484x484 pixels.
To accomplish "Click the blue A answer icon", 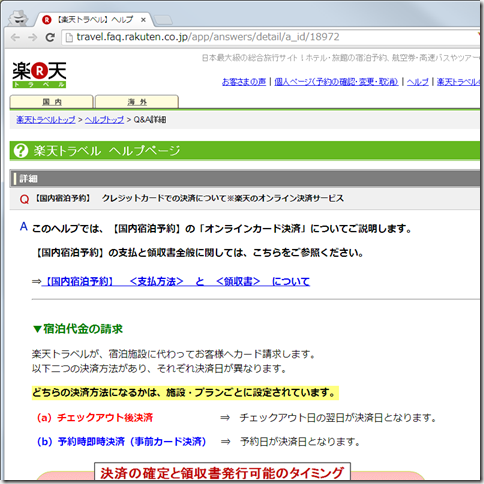I will [23, 227].
